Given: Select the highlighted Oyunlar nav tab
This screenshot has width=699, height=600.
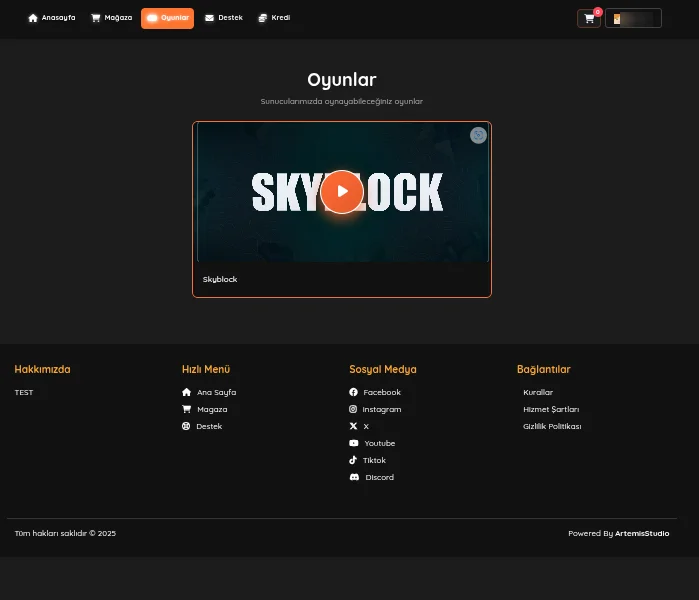Looking at the screenshot, I should pos(168,18).
